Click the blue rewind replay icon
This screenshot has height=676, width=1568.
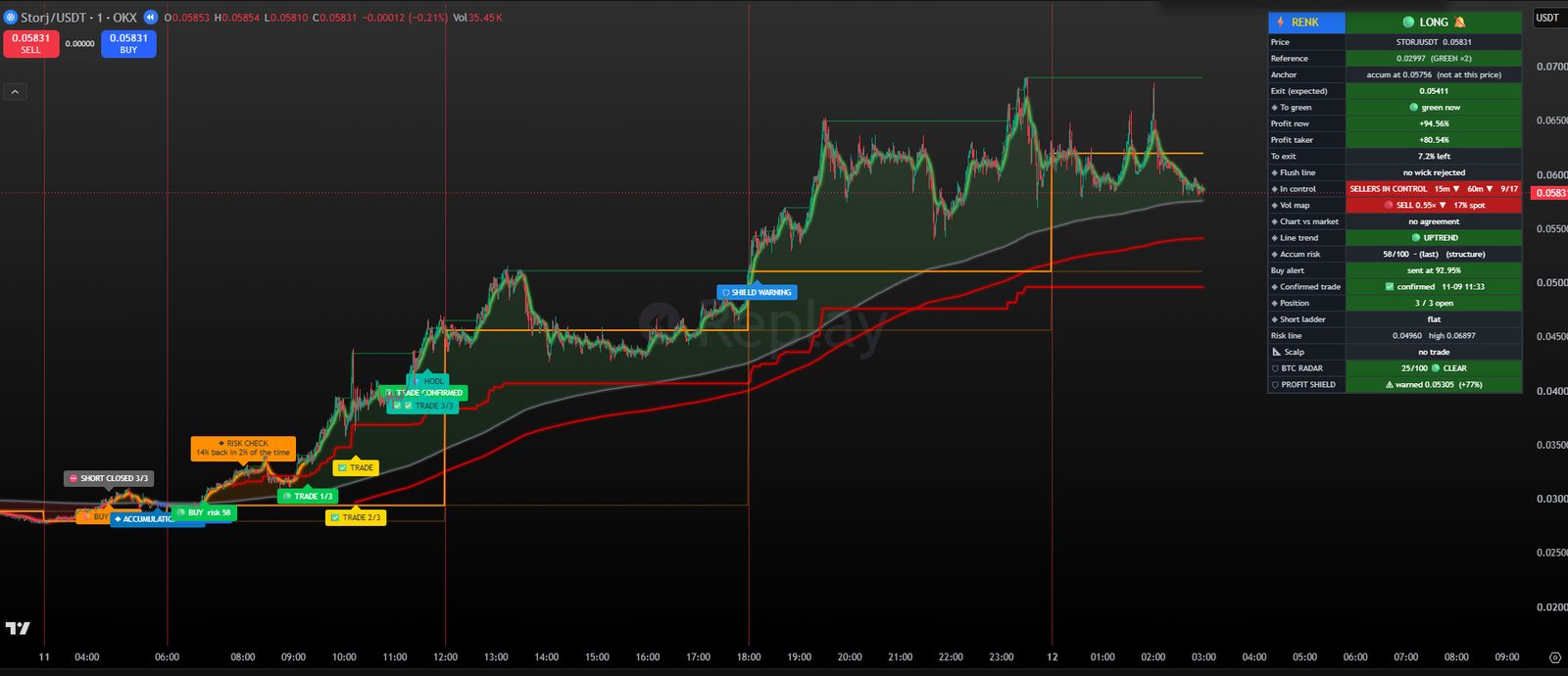pyautogui.click(x=151, y=18)
